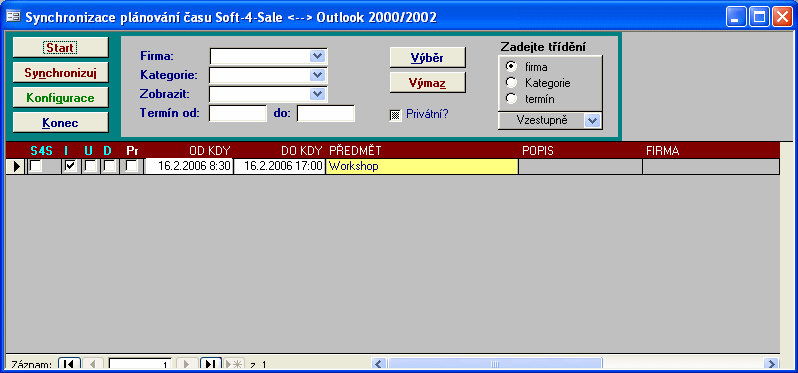Toggle the Privátní? checkbox
Image resolution: width=798 pixels, height=373 pixels.
click(x=395, y=115)
